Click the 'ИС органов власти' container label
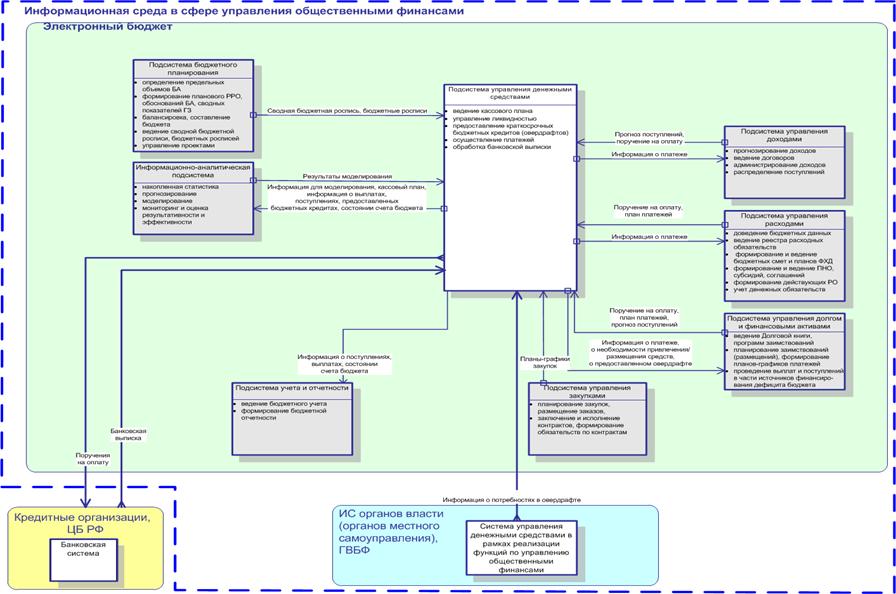Viewport: 896px width, 594px height. coord(395,526)
